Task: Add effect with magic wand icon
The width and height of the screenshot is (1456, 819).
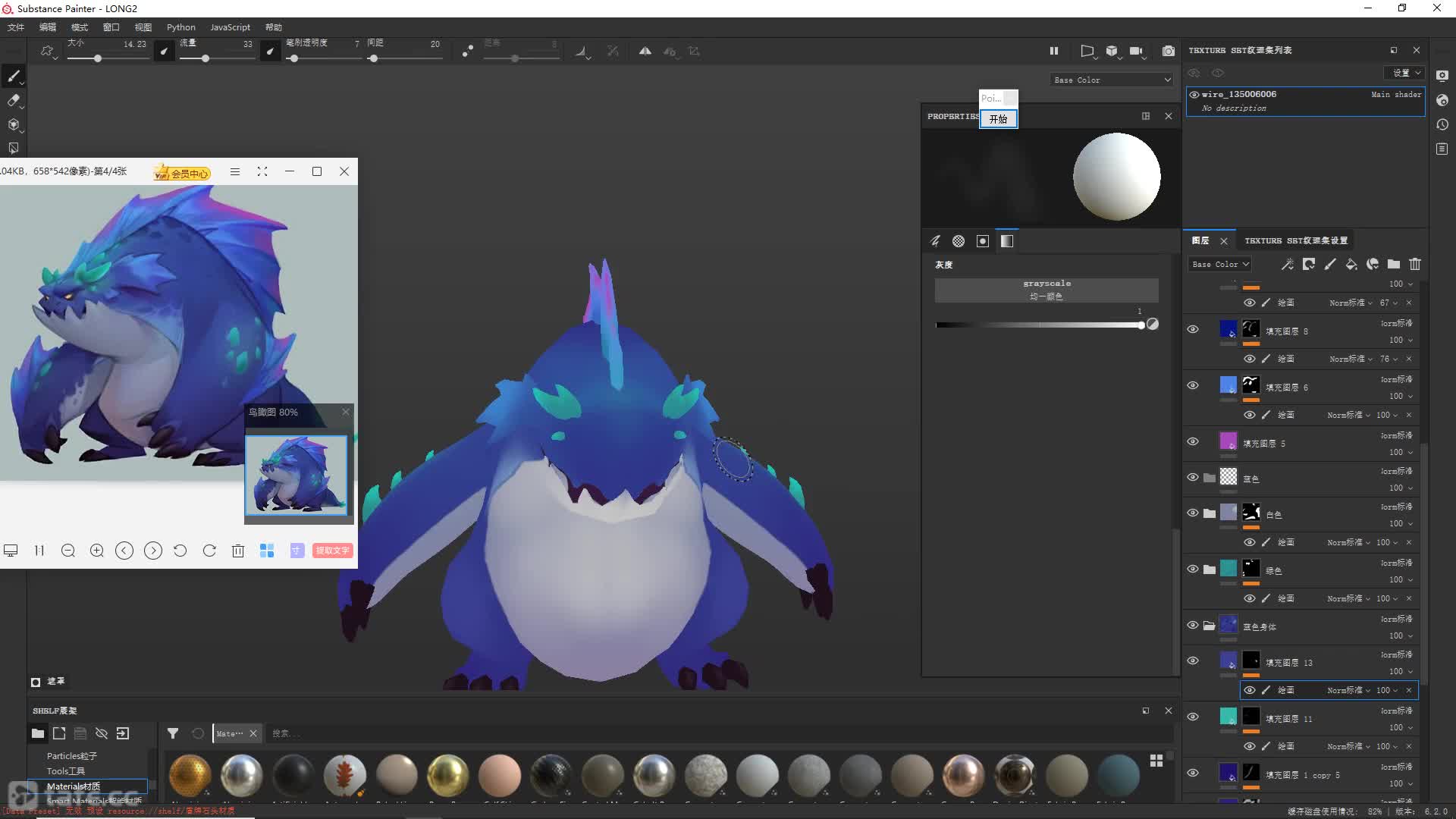Action: coord(1288,264)
